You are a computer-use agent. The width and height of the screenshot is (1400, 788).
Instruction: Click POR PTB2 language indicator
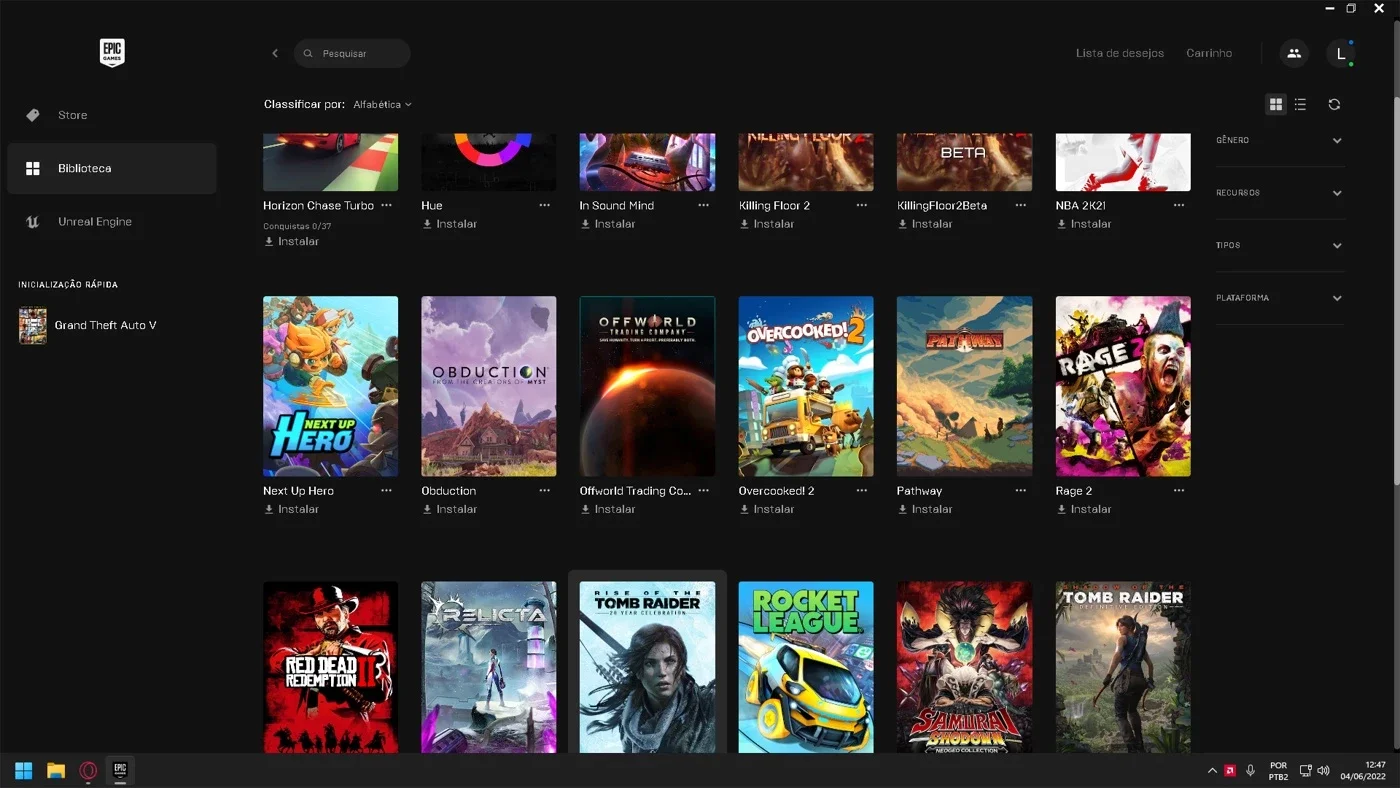click(x=1278, y=770)
